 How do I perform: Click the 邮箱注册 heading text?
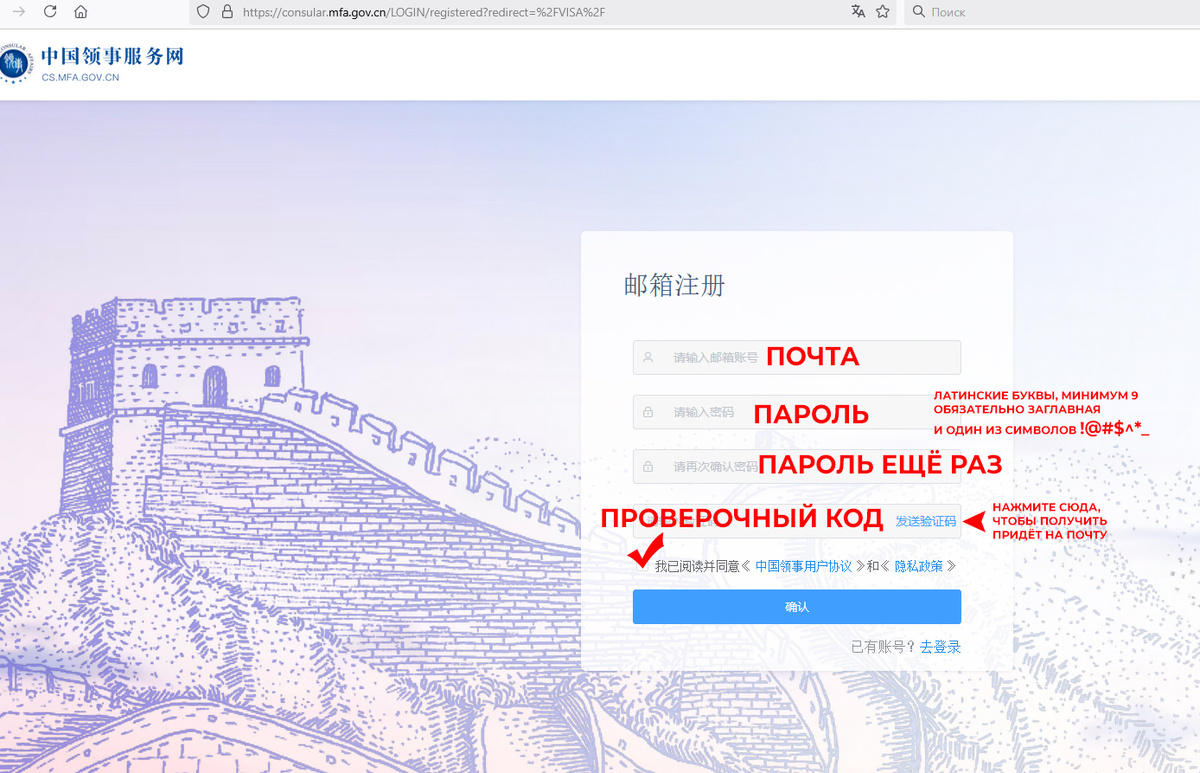674,285
